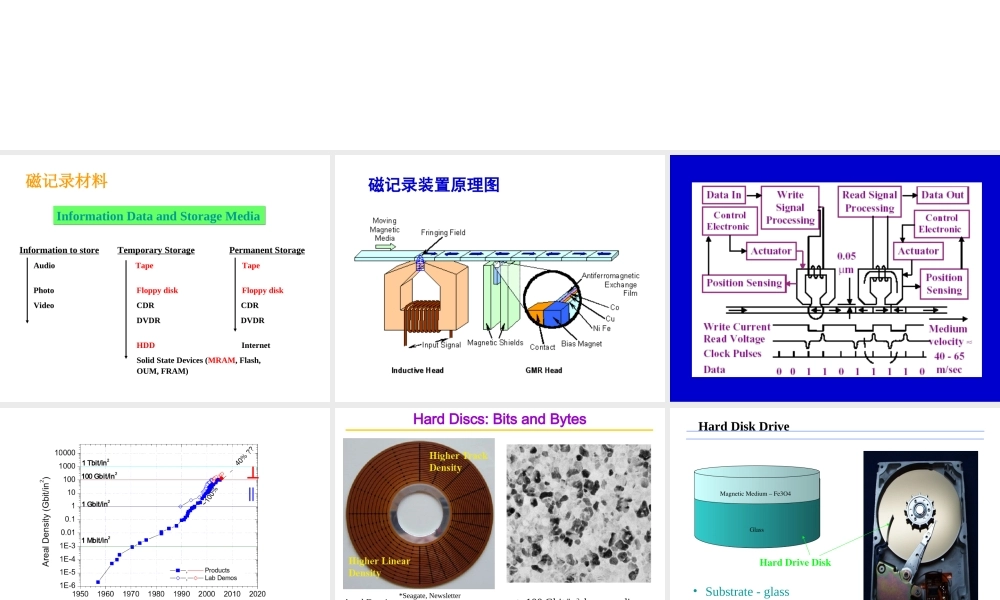
Task: Select the Actuator box in the block diagram
Action: (x=770, y=251)
